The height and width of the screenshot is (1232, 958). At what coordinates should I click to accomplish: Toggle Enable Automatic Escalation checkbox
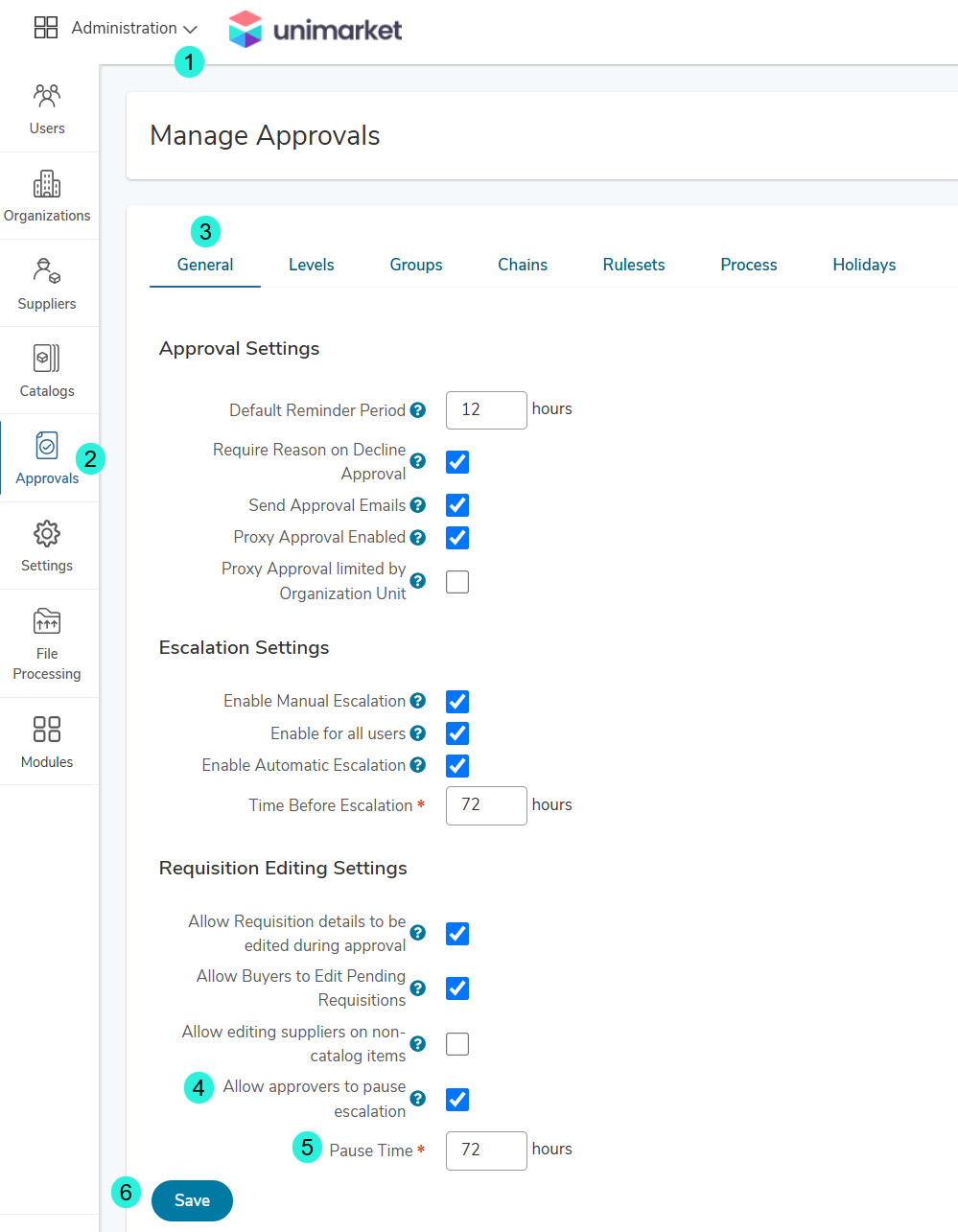click(x=457, y=766)
